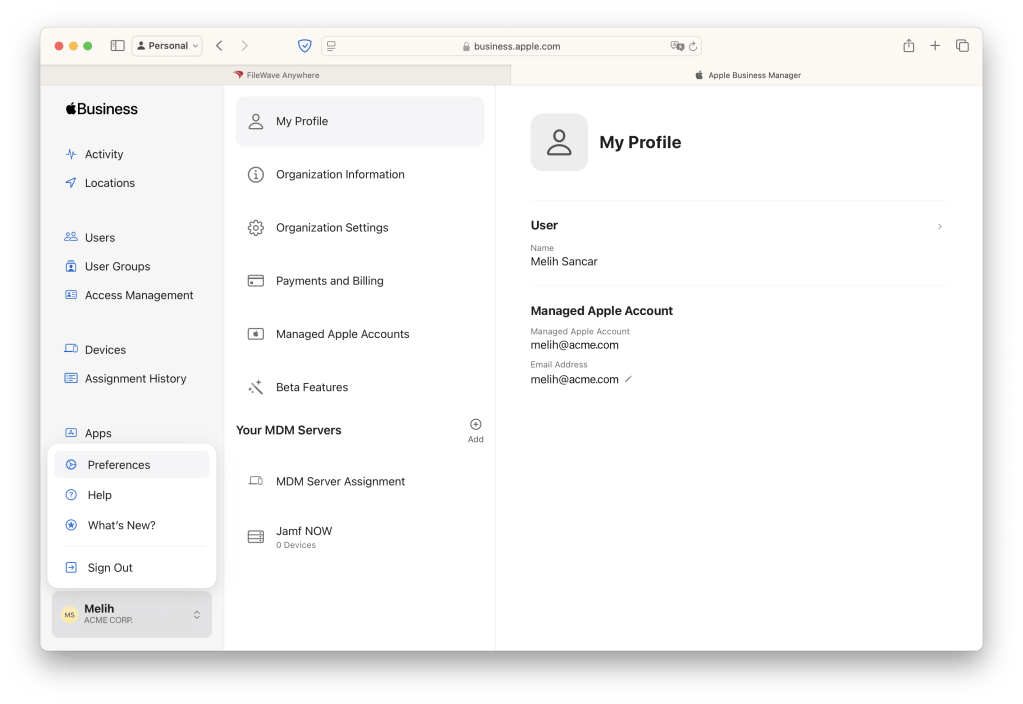1023x704 pixels.
Task: Select Preferences in the popup menu
Action: click(119, 465)
